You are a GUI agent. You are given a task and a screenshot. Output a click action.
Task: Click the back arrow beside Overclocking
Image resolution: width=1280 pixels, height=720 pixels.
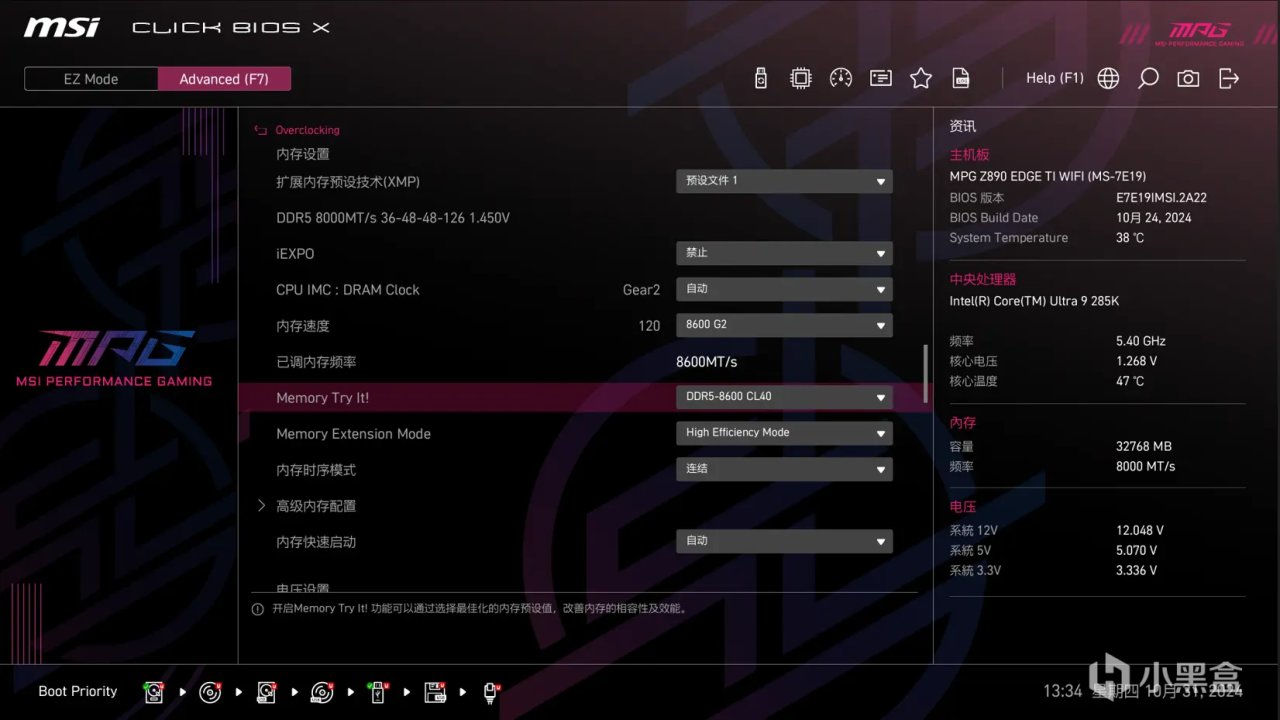click(x=261, y=130)
